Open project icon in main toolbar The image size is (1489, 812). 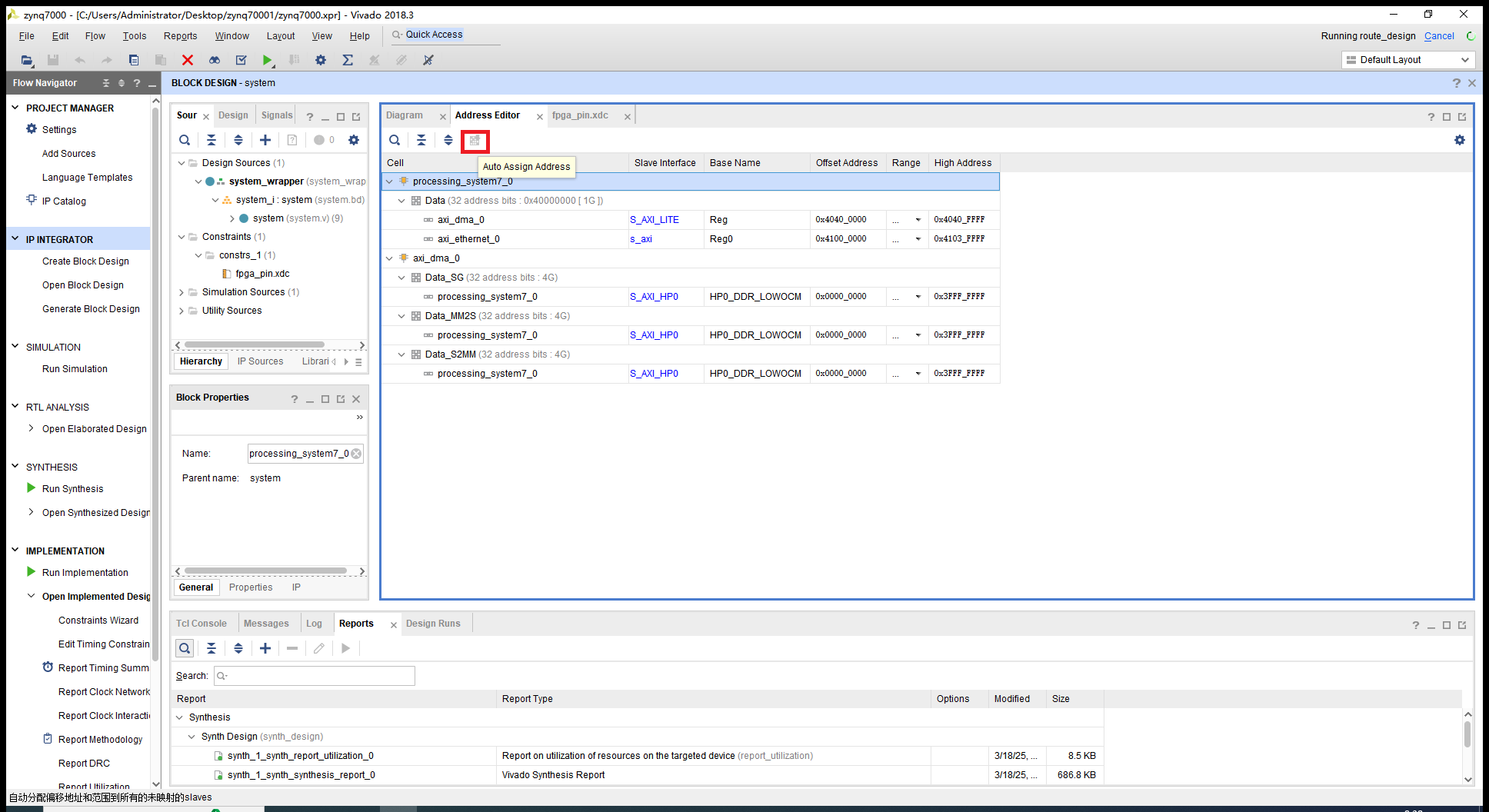(x=27, y=60)
